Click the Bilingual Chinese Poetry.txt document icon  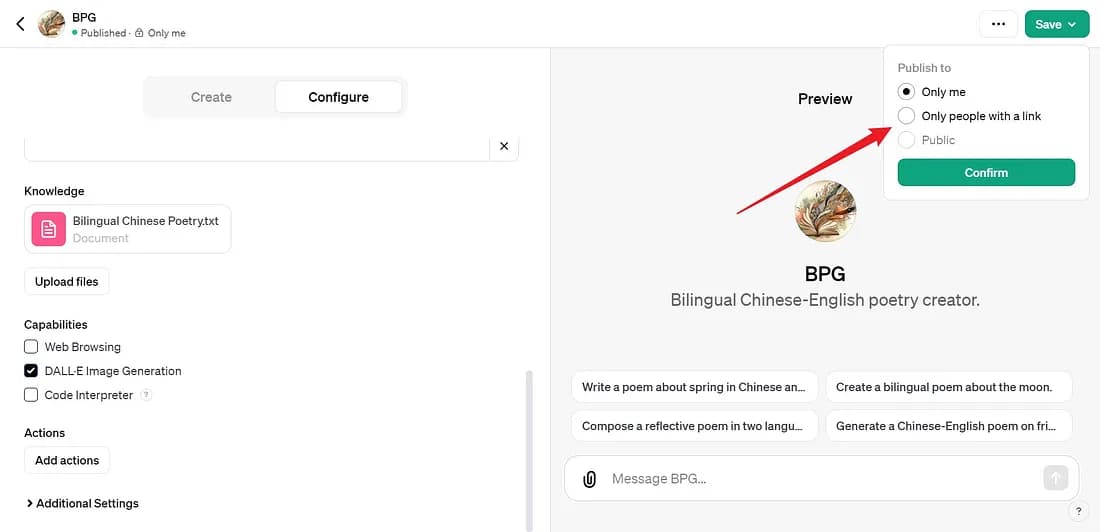[x=48, y=229]
